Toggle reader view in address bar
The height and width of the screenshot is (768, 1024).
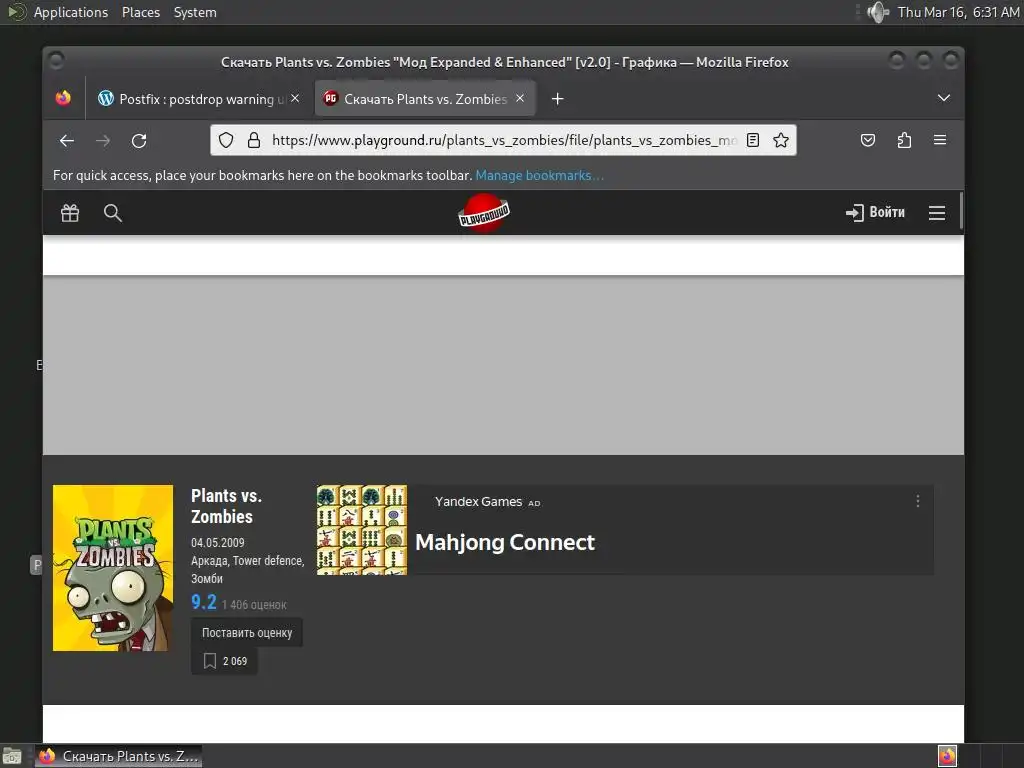pyautogui.click(x=753, y=140)
